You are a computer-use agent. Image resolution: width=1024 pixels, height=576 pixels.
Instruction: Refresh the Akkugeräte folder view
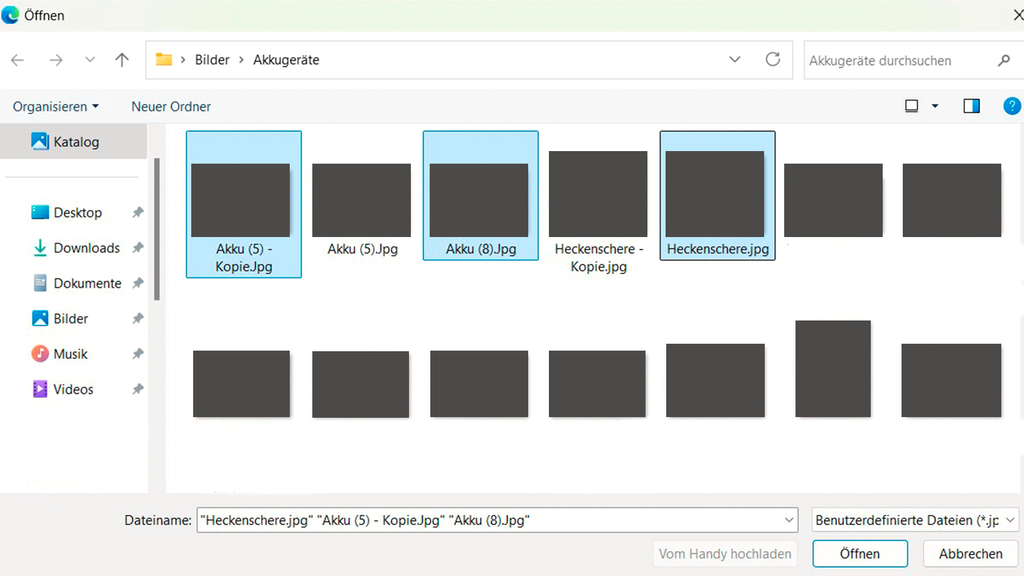[x=772, y=60]
